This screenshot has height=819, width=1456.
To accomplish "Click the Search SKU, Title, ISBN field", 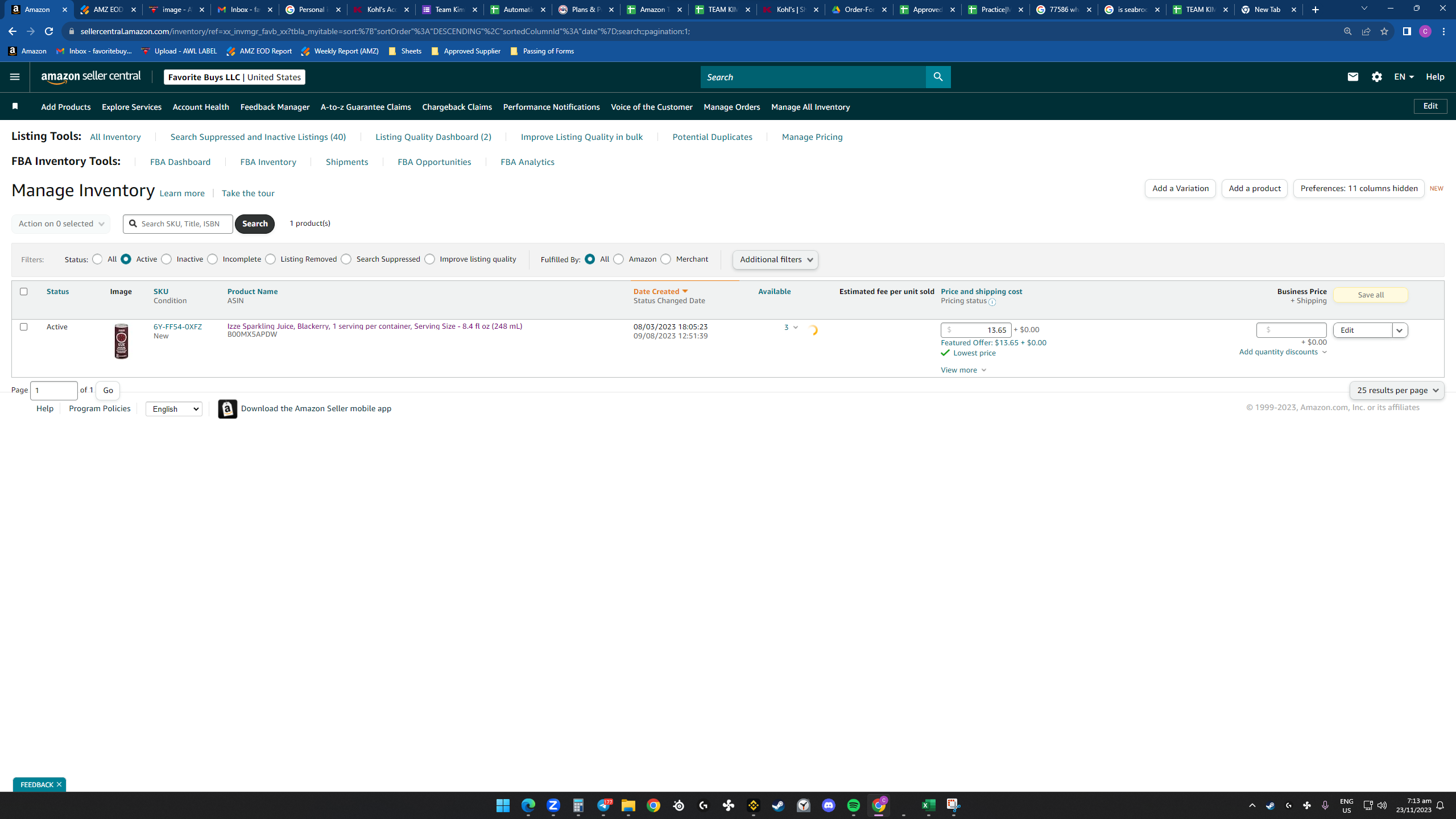I will (178, 224).
